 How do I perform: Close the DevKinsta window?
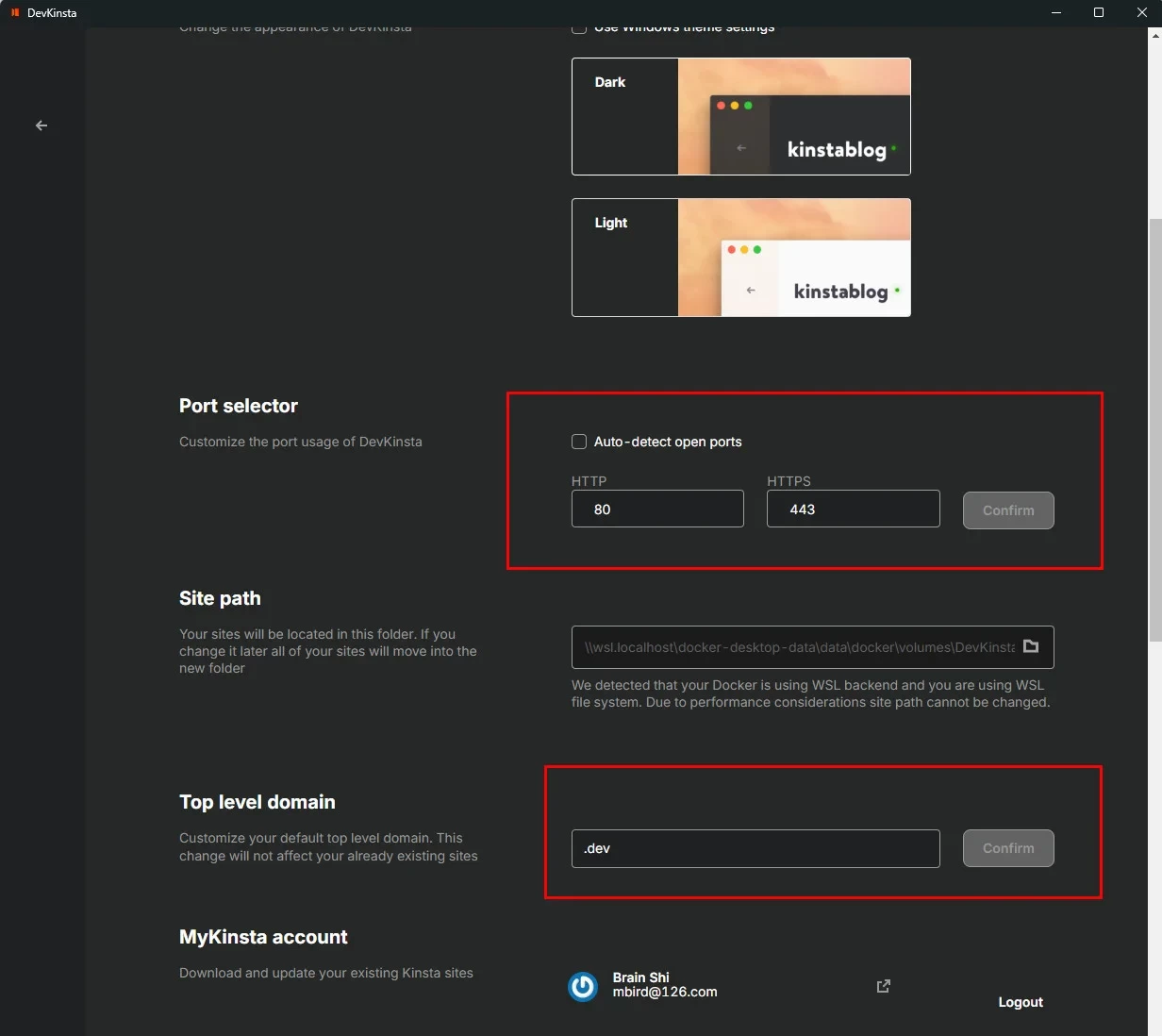click(x=1141, y=12)
